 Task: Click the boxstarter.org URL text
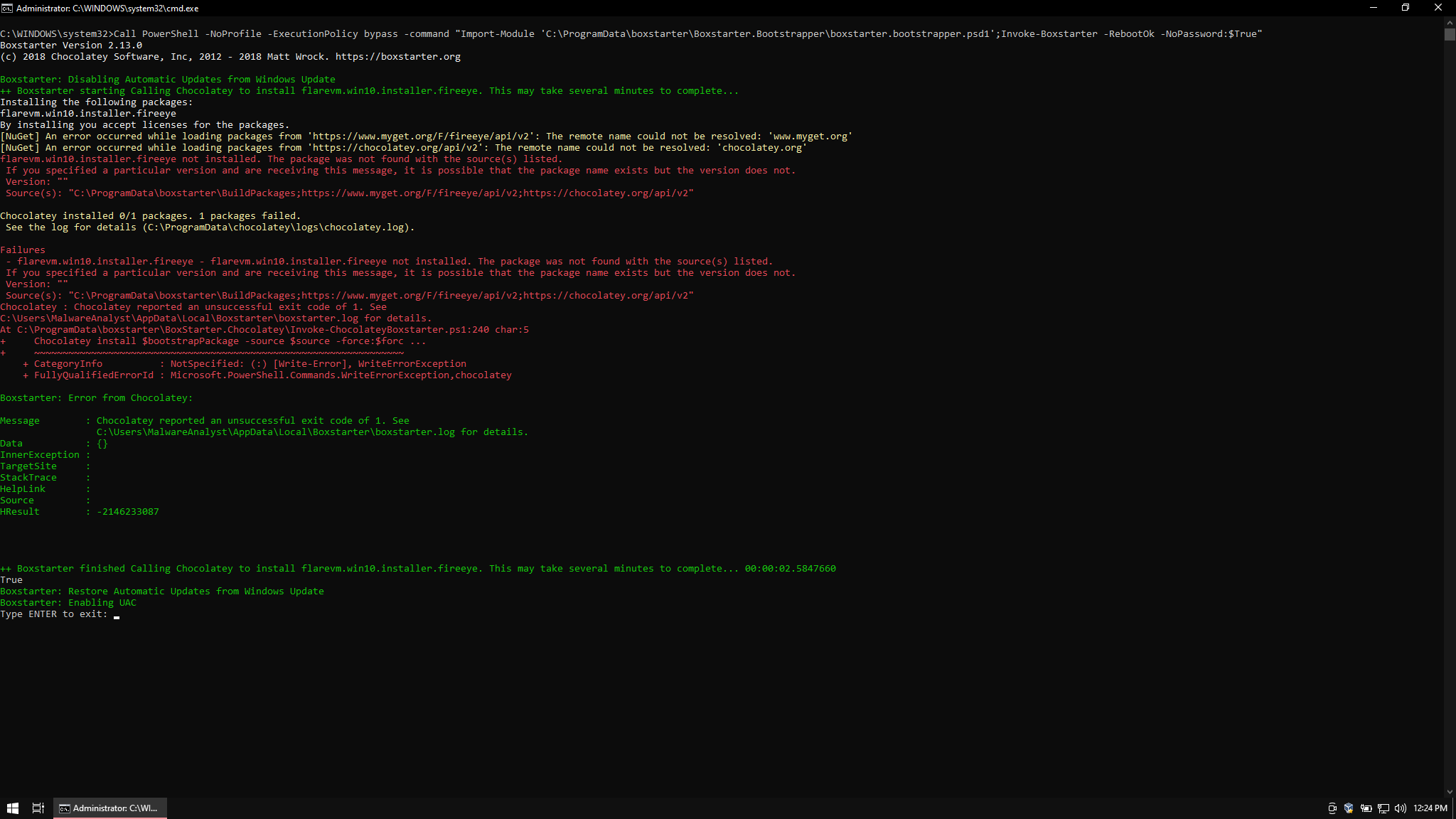click(x=400, y=56)
